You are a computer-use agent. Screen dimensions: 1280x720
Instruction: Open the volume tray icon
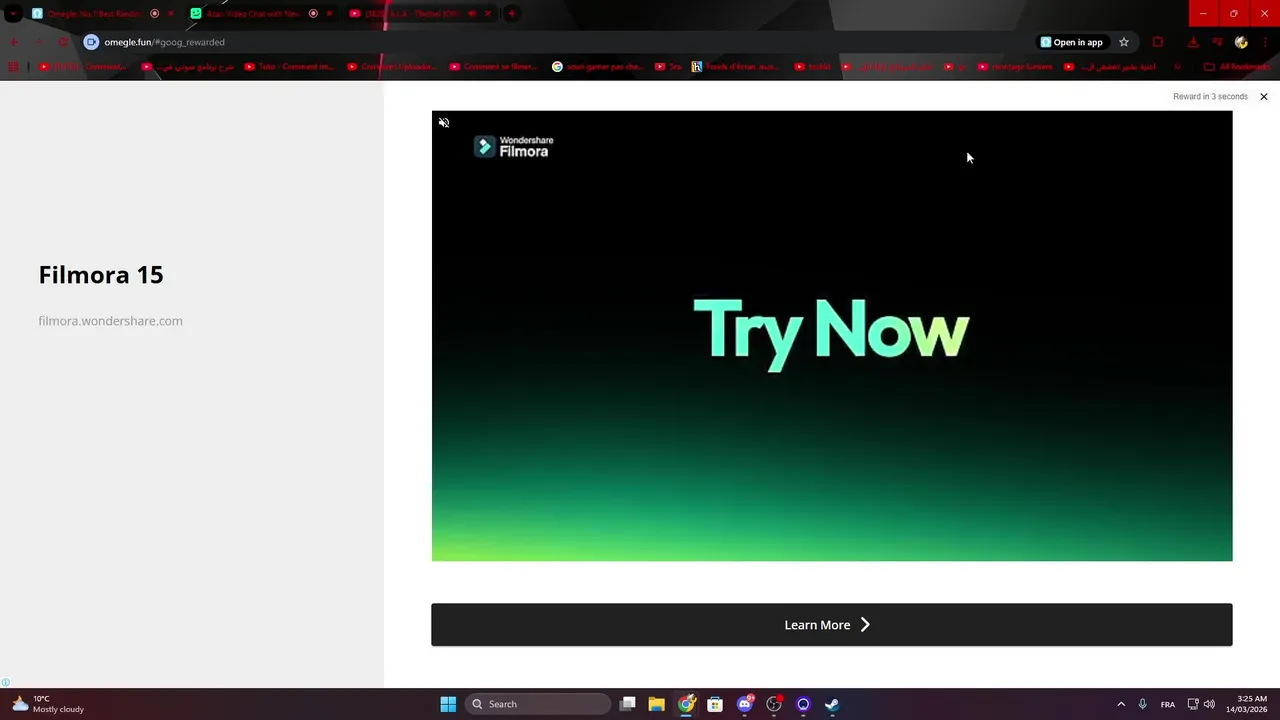point(1209,704)
